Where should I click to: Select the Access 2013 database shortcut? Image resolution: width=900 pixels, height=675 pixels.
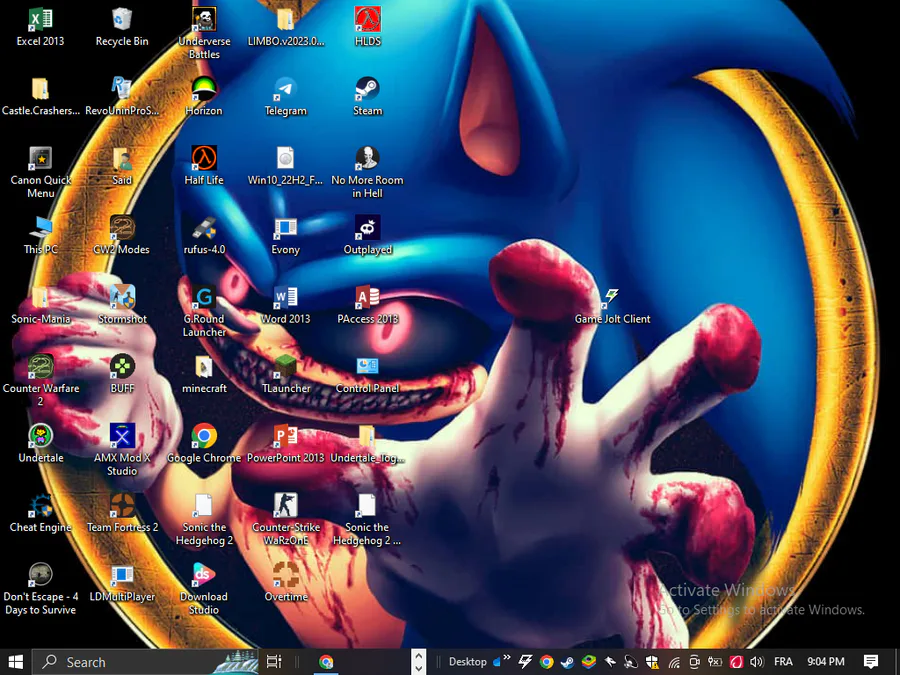[367, 305]
